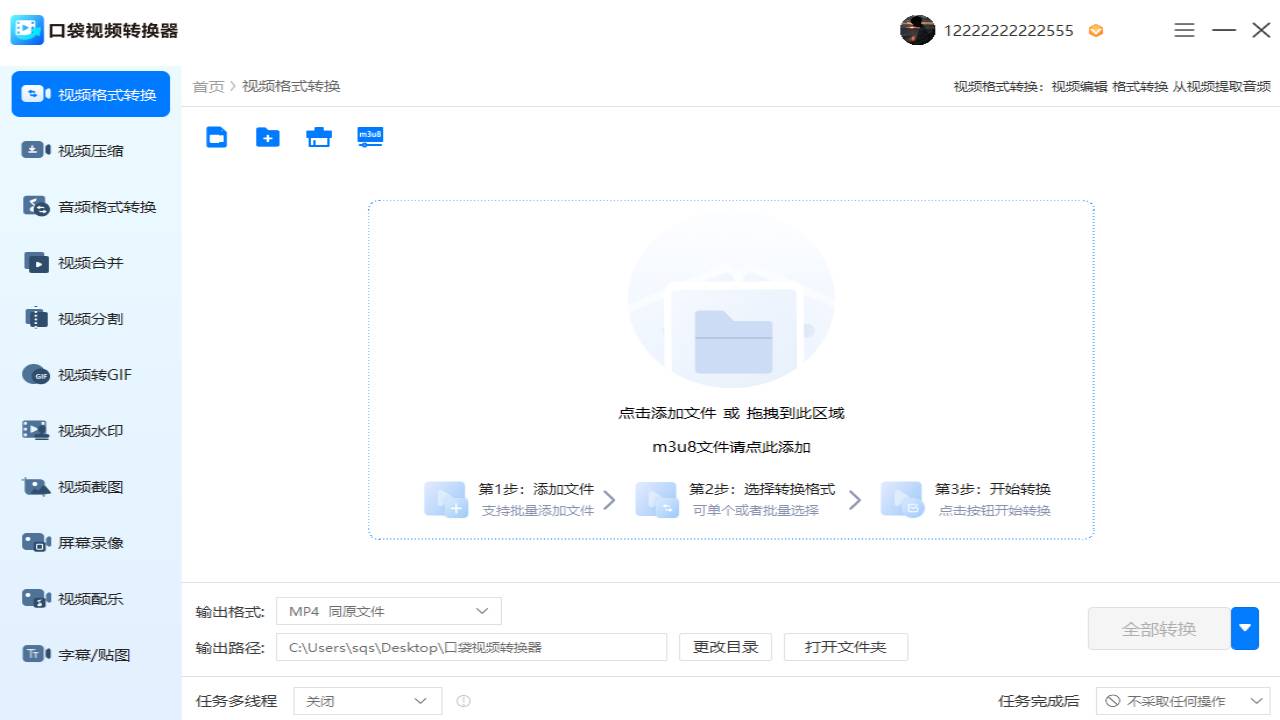Open the 输出格式 MP4 dropdown
Viewport: 1280px width, 720px height.
tap(388, 610)
